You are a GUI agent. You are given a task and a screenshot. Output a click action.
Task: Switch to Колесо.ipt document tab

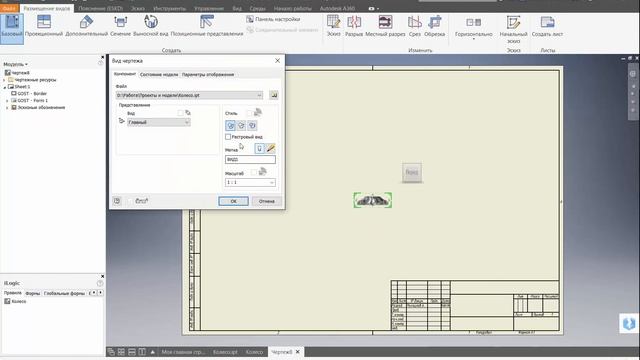(x=225, y=352)
